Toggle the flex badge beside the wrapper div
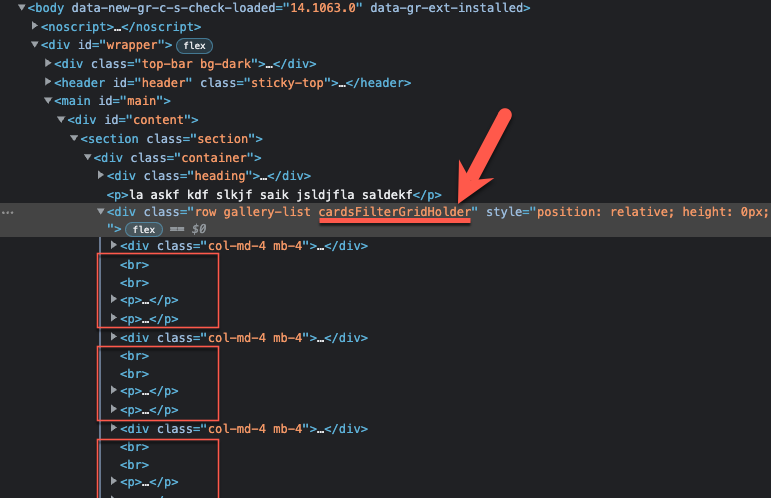Screen dimensions: 771x498 pyautogui.click(x=194, y=46)
